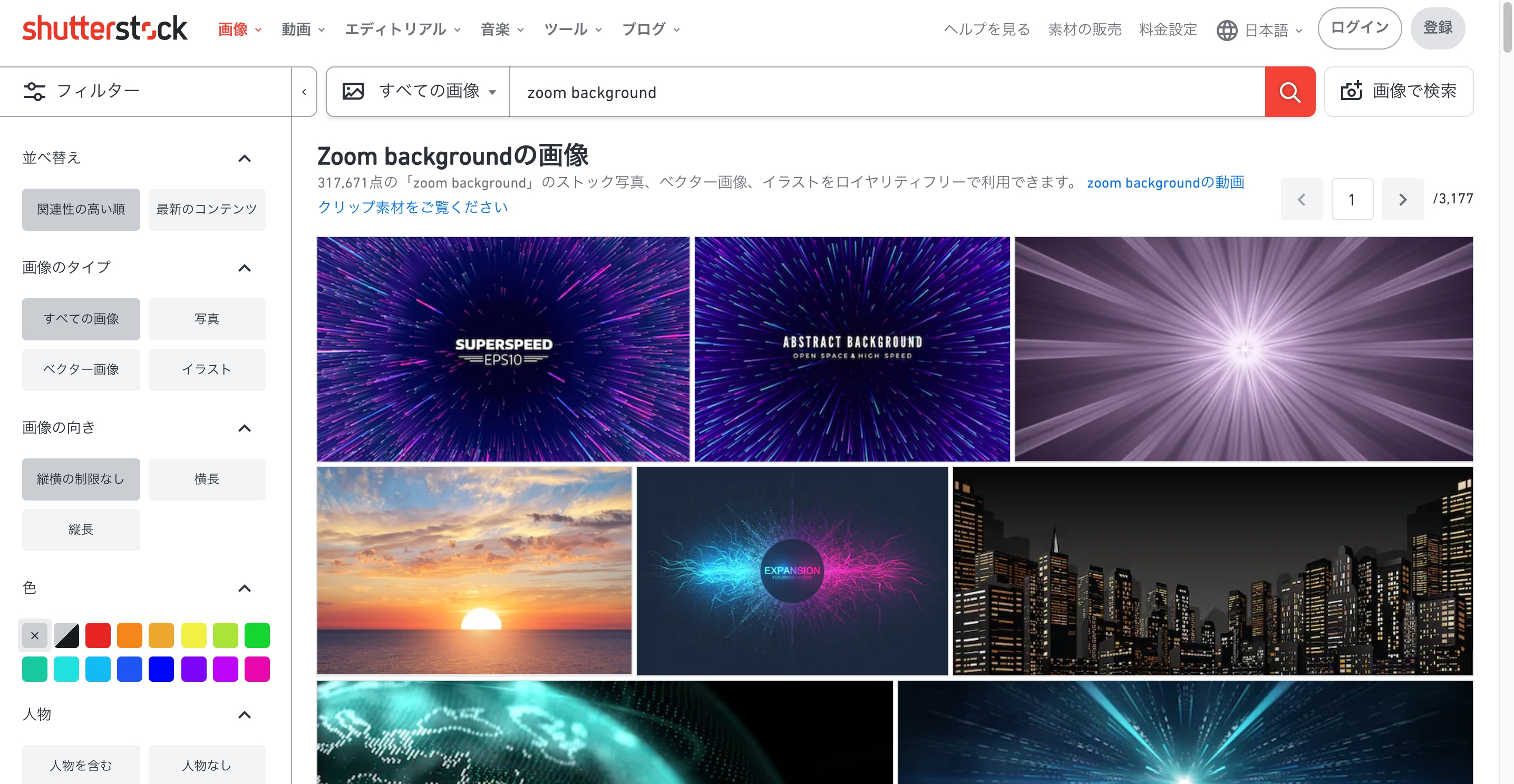
Task: Collapse the 人物 section
Action: pyautogui.click(x=245, y=714)
